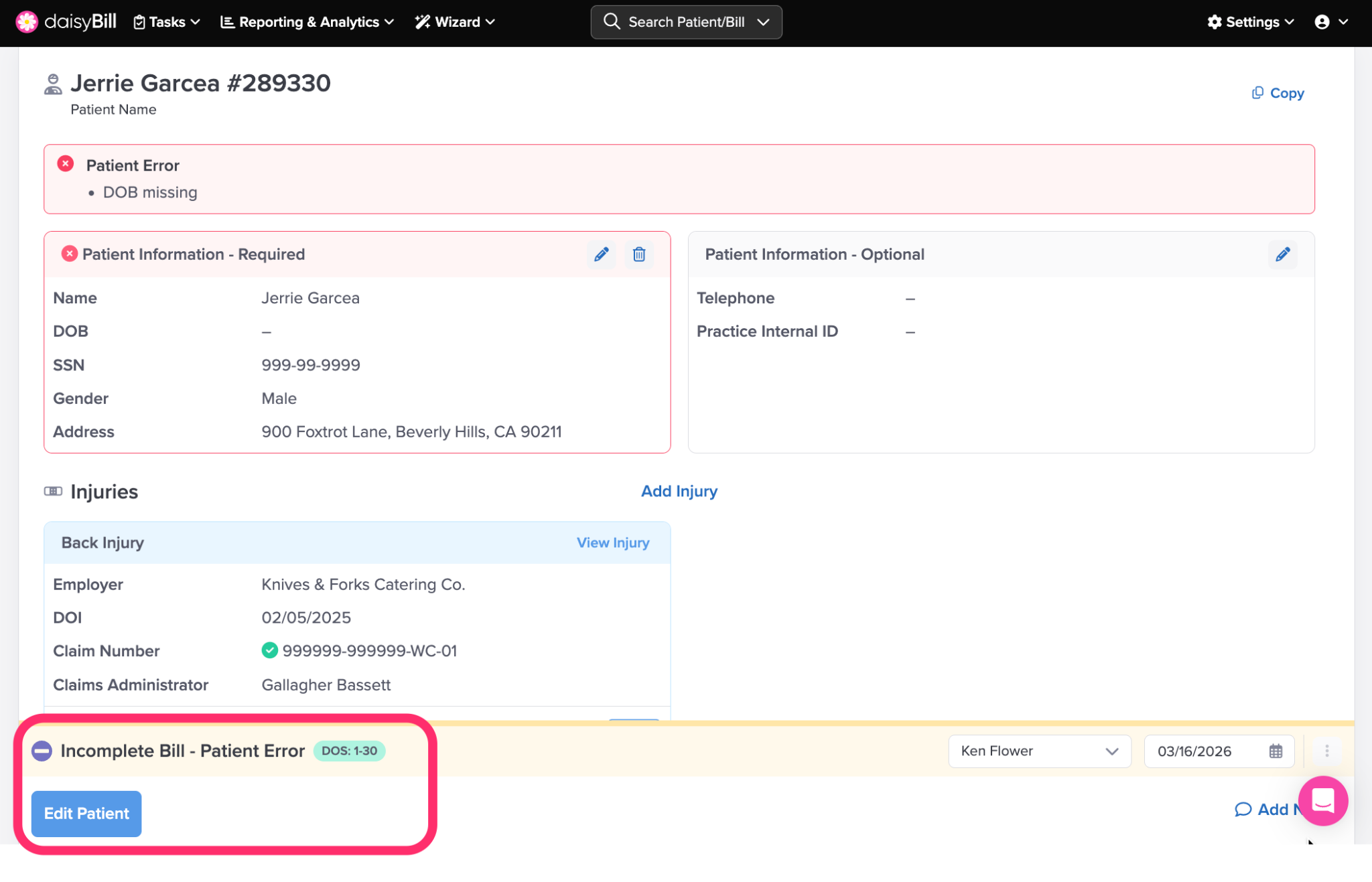Delete patient using trash can icon

[639, 254]
